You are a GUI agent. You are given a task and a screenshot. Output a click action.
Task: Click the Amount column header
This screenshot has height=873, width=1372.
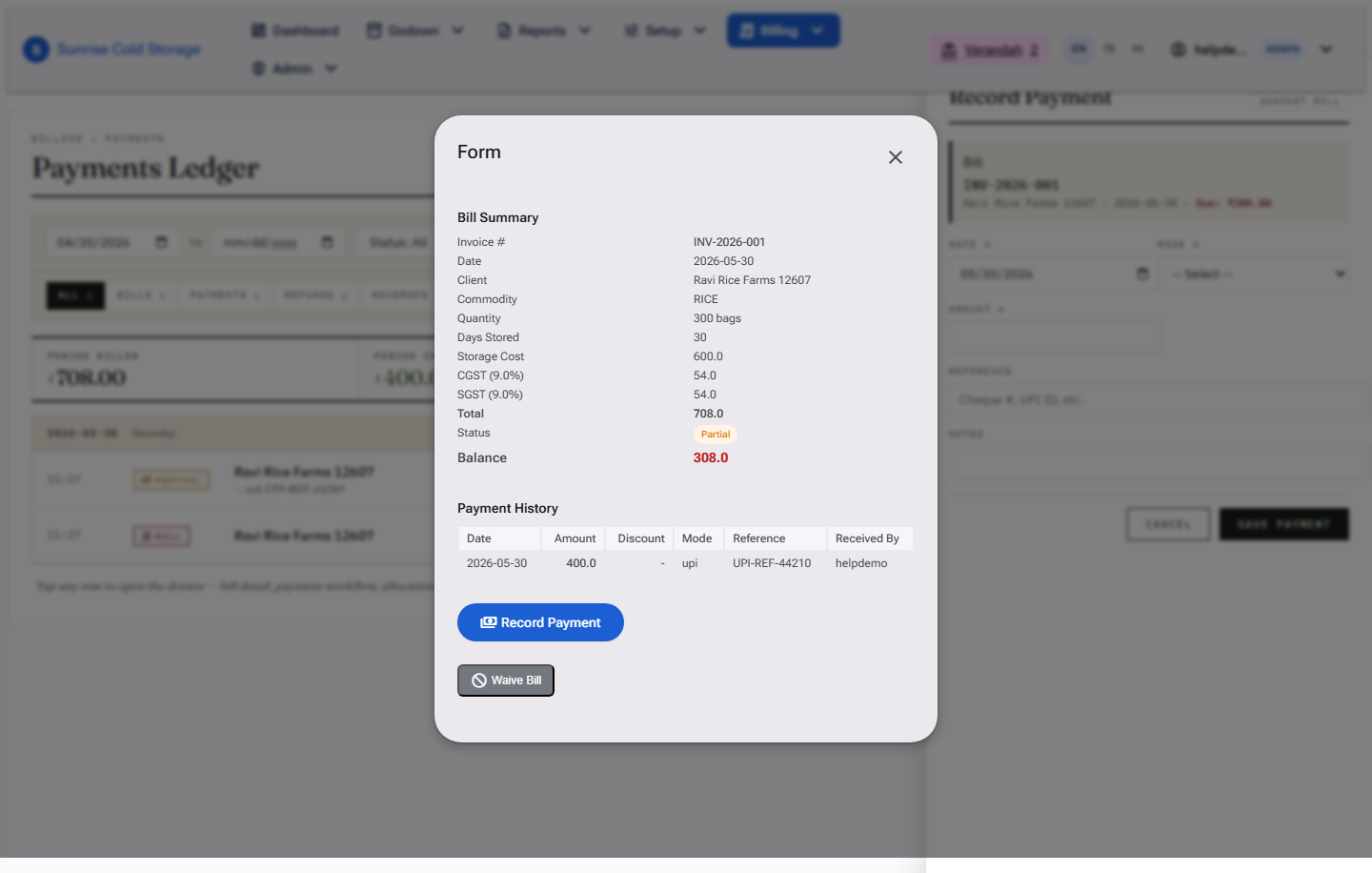point(575,538)
